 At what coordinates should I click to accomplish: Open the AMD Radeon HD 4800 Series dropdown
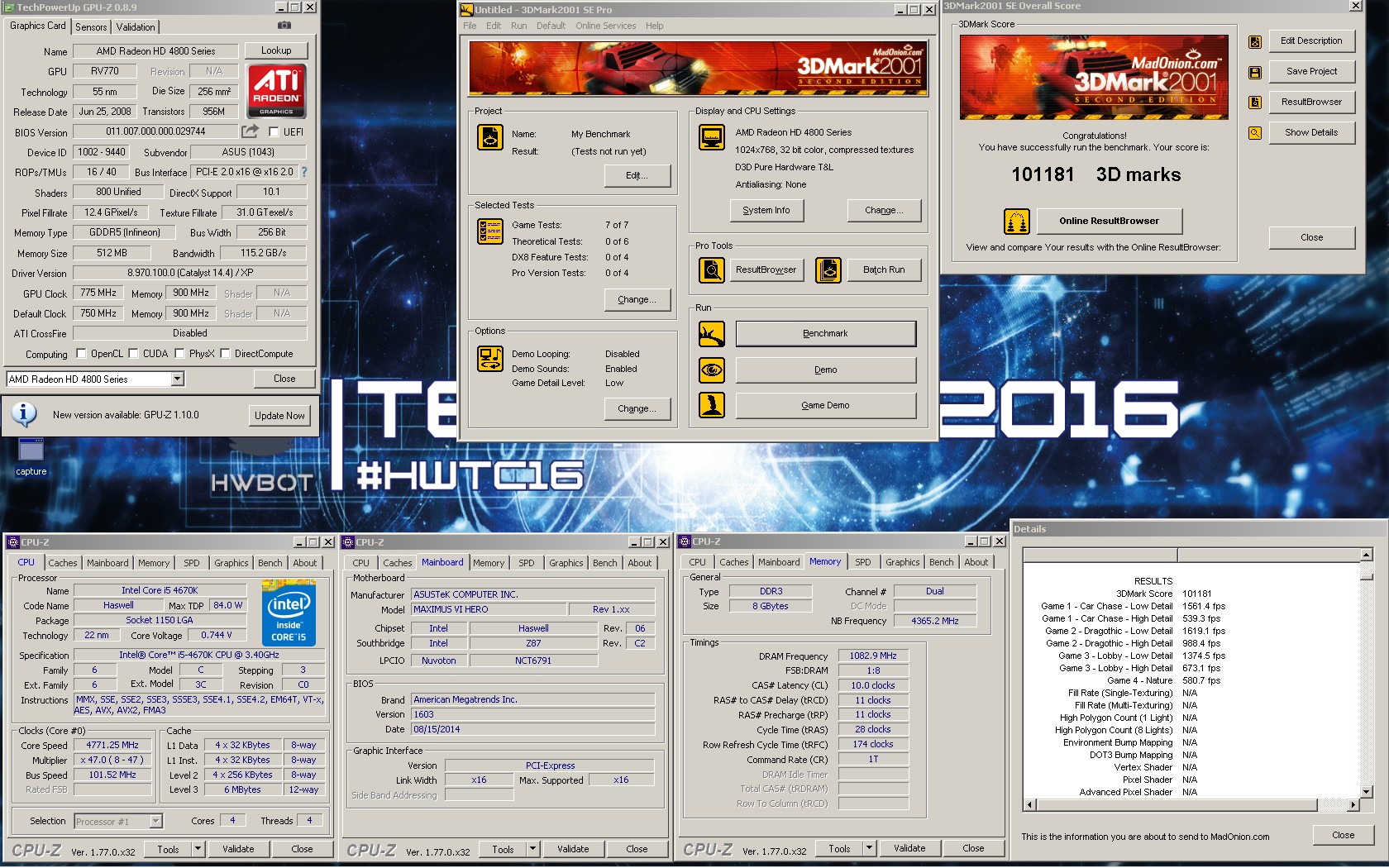[177, 379]
